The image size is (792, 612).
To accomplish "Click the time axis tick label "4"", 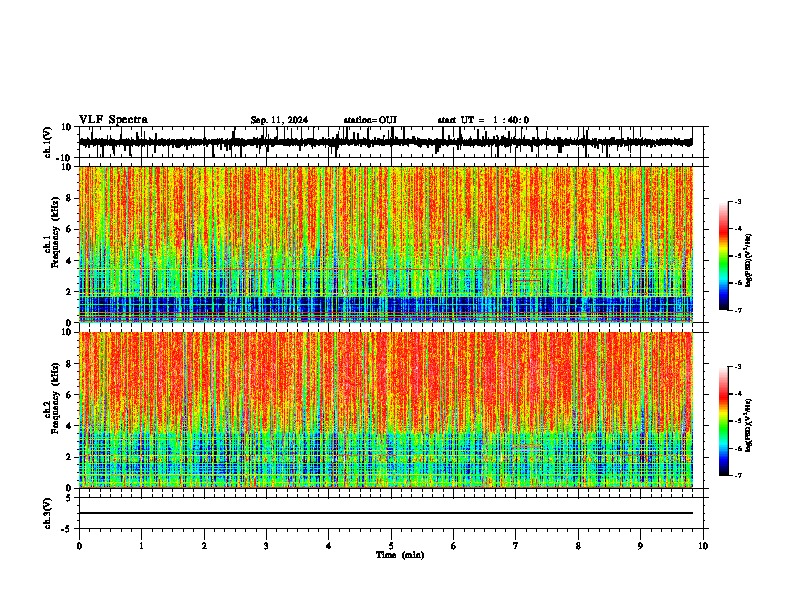I will coord(329,546).
